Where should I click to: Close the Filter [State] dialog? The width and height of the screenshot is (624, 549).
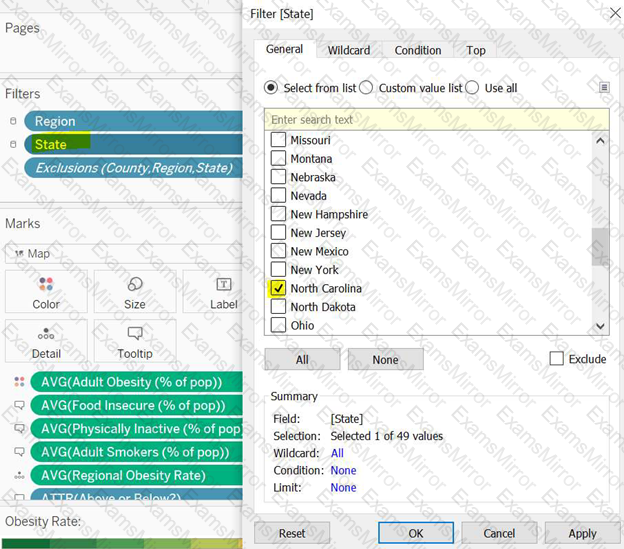[615, 13]
